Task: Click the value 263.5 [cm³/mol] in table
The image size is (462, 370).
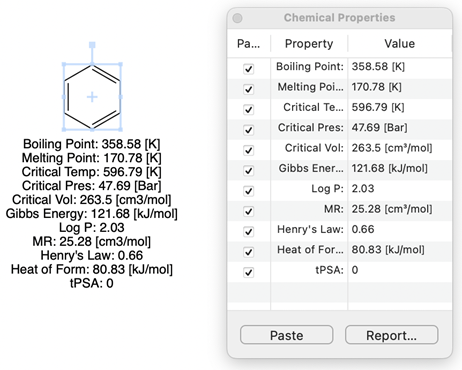Action: (x=392, y=148)
